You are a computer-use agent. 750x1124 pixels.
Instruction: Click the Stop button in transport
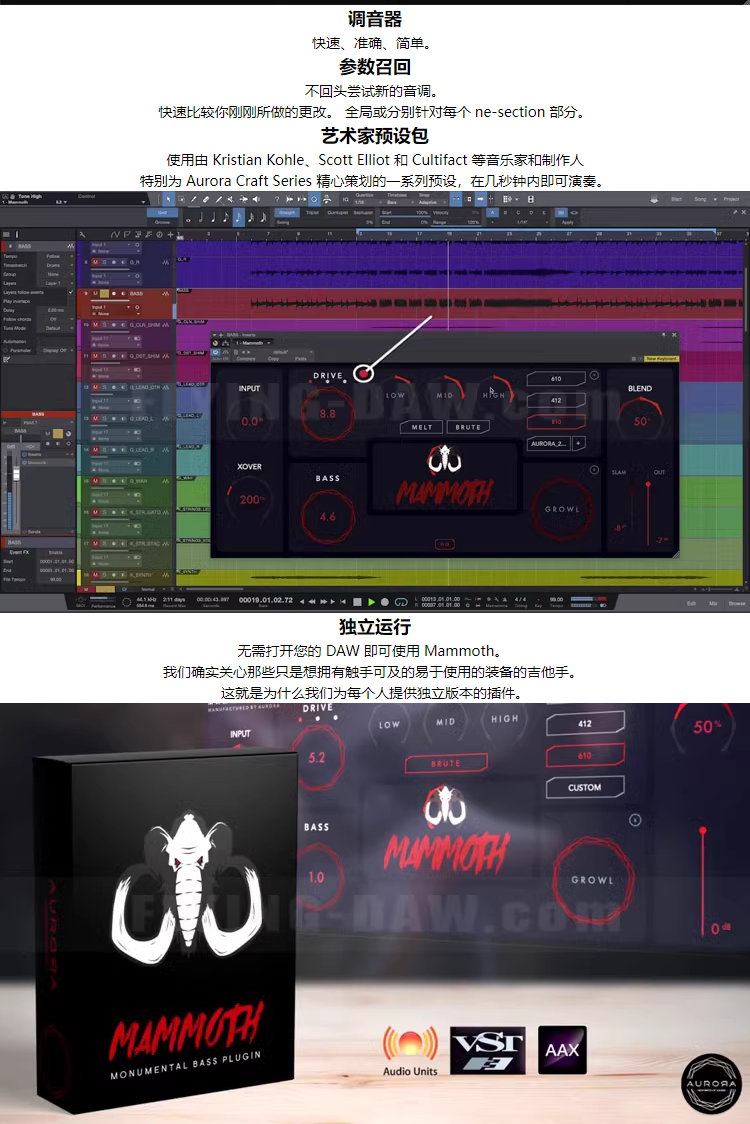coord(357,602)
